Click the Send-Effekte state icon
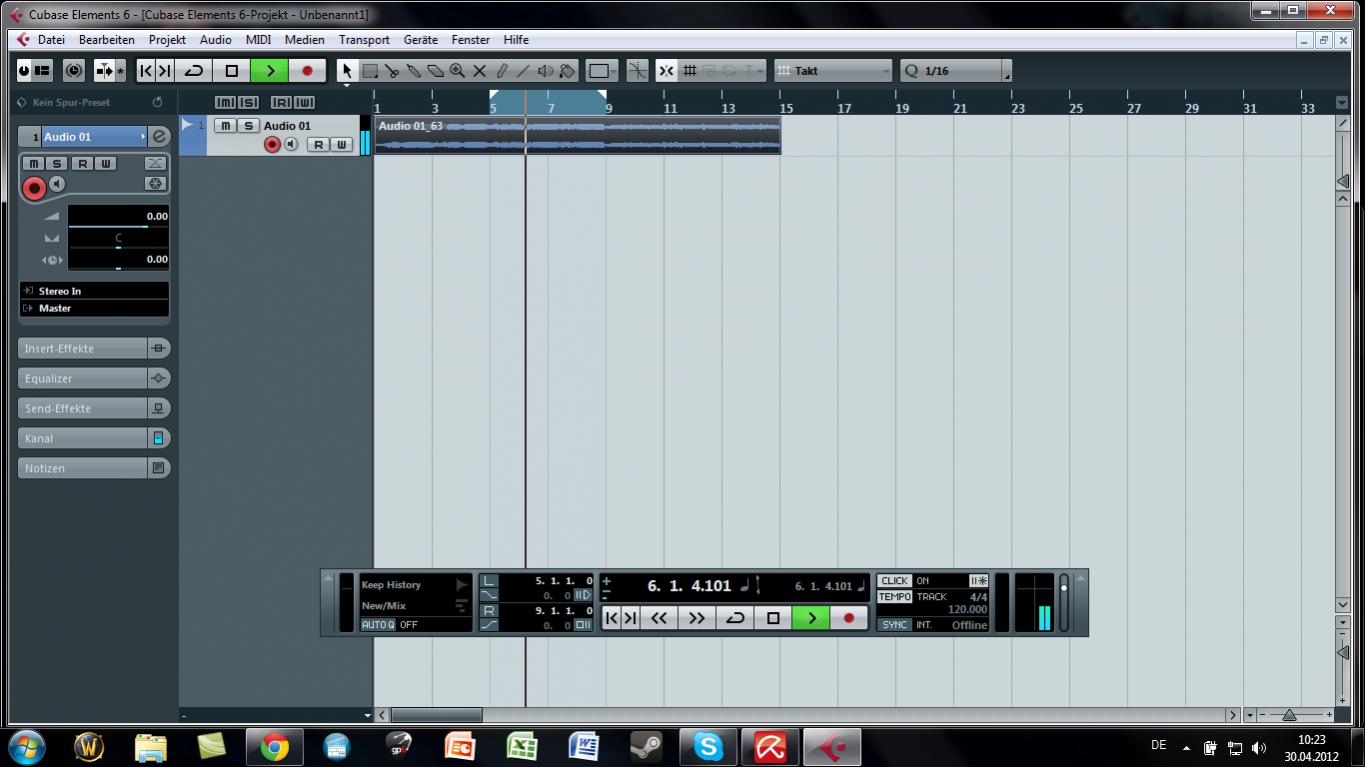 158,408
